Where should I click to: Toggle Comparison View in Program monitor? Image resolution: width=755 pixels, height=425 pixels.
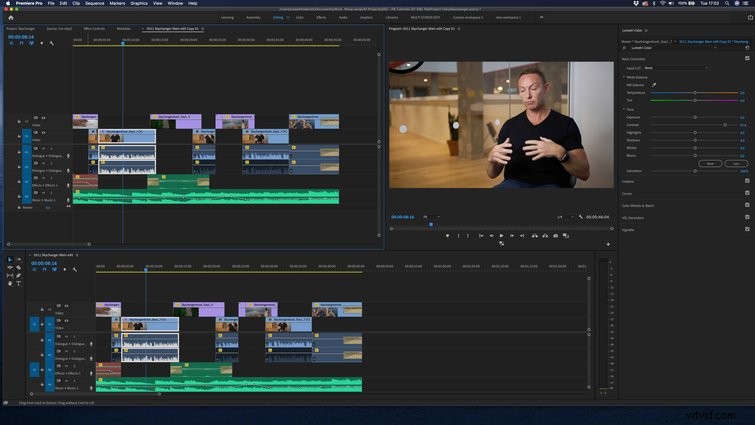(566, 236)
